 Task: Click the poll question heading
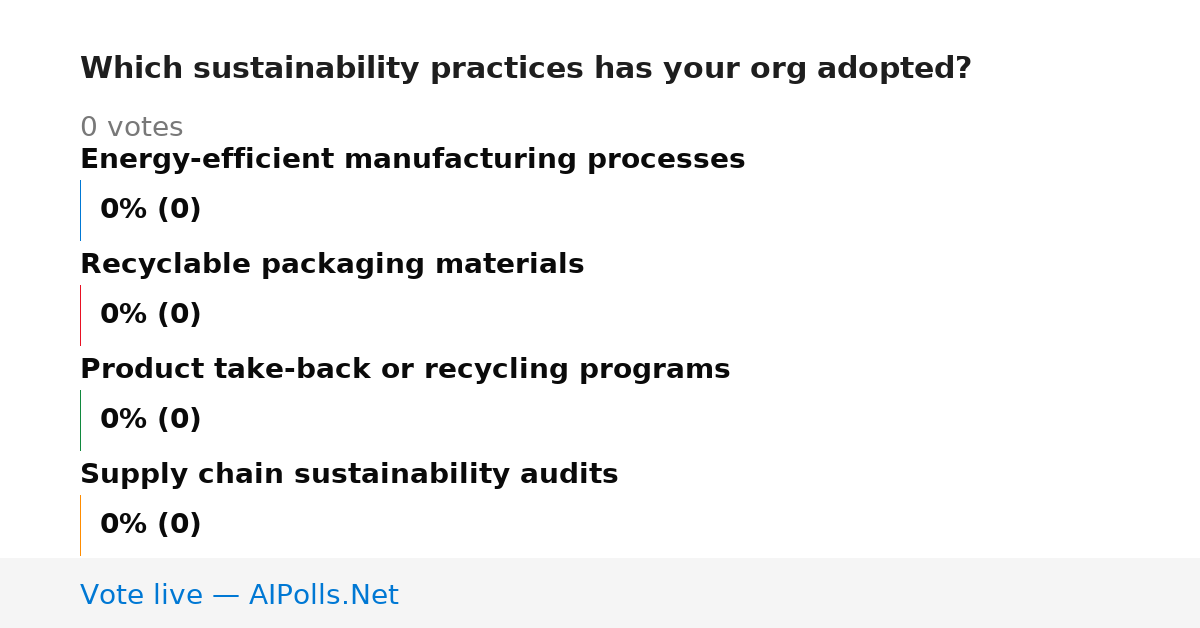point(526,69)
